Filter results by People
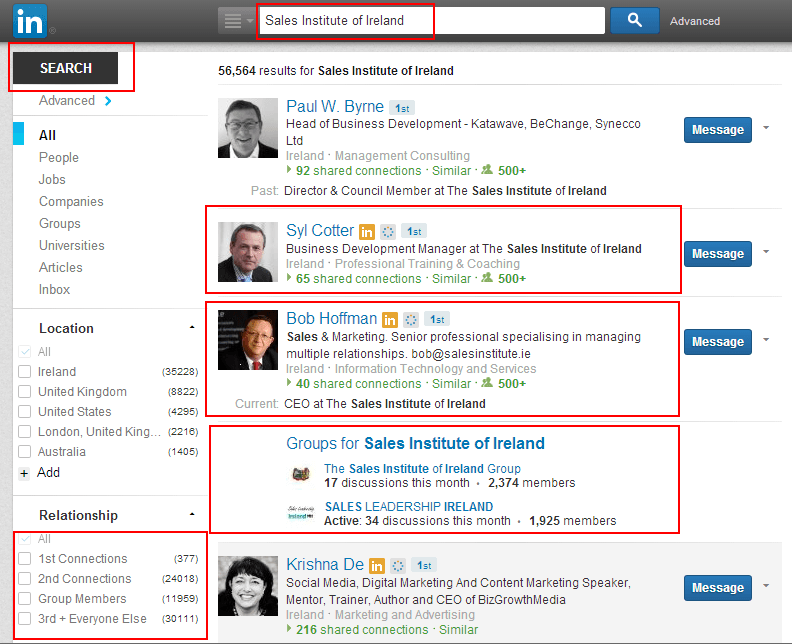The image size is (792, 644). [59, 158]
